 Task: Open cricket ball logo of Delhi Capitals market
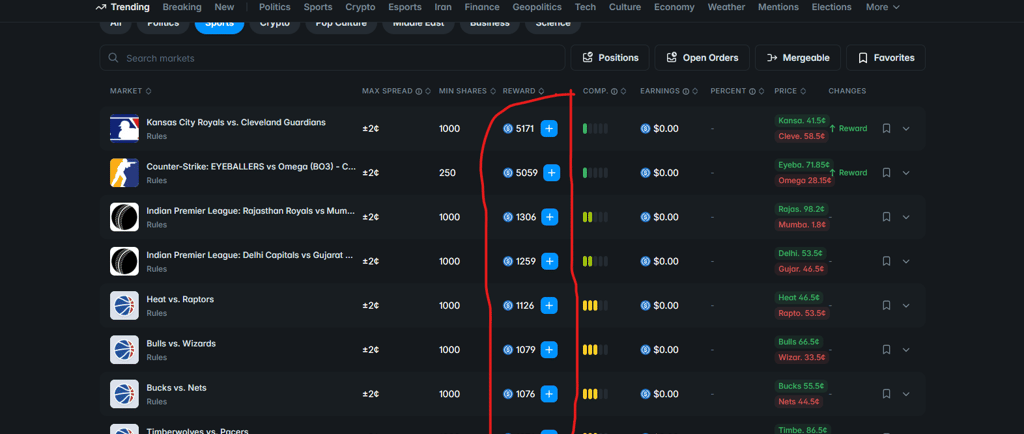click(124, 261)
